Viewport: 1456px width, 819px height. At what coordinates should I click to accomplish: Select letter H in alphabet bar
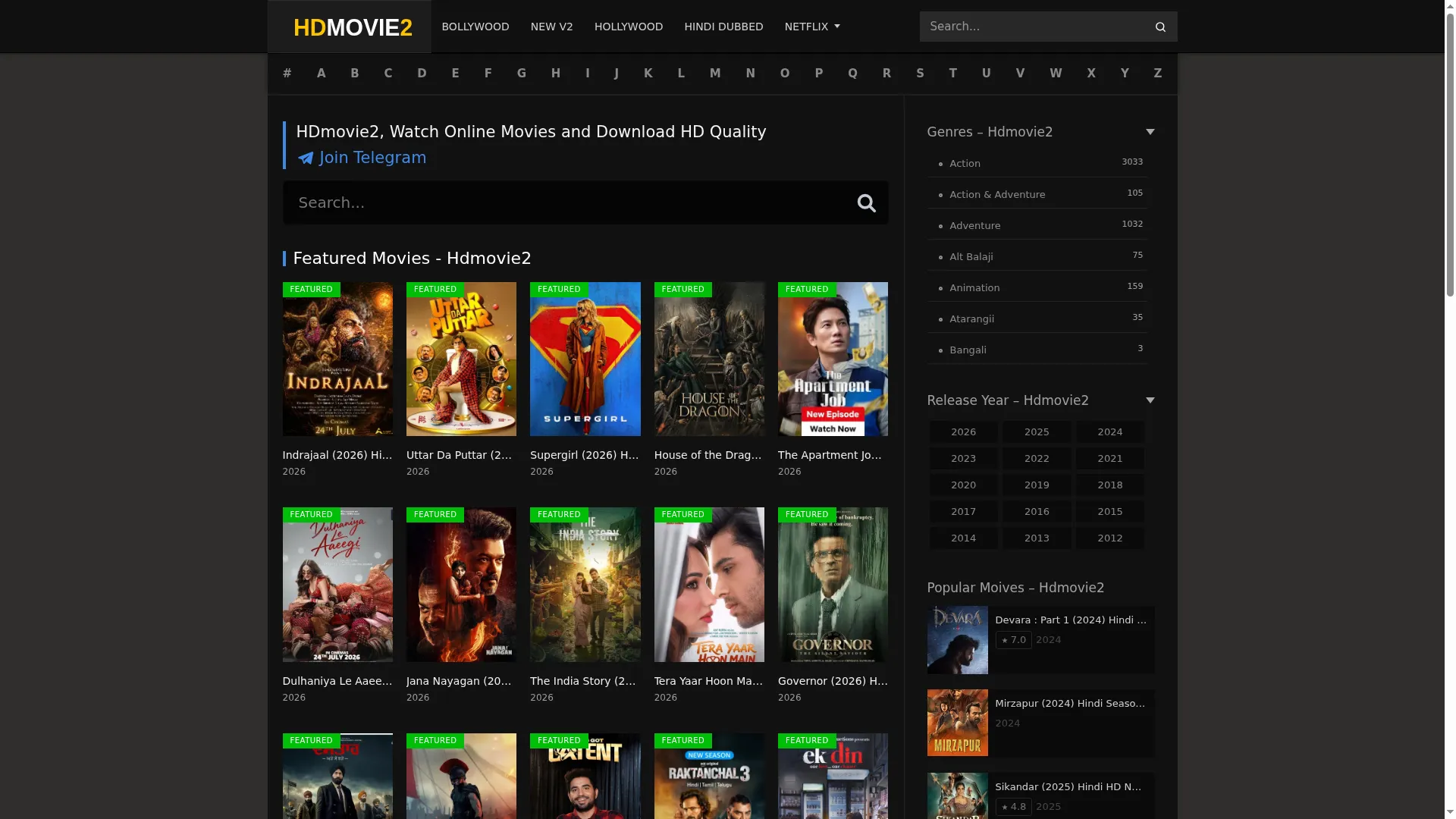click(555, 74)
